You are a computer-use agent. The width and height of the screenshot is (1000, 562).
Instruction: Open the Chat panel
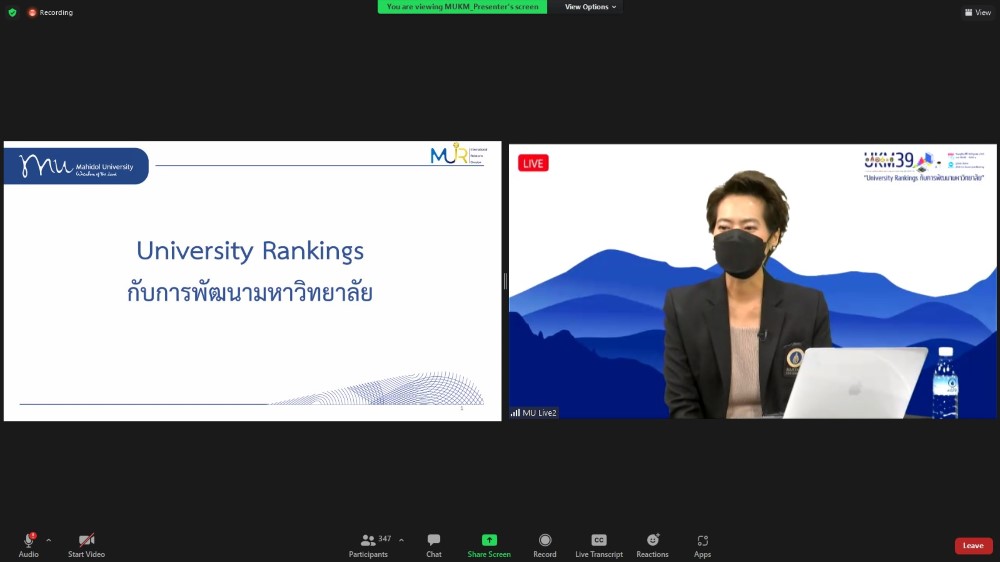point(433,544)
